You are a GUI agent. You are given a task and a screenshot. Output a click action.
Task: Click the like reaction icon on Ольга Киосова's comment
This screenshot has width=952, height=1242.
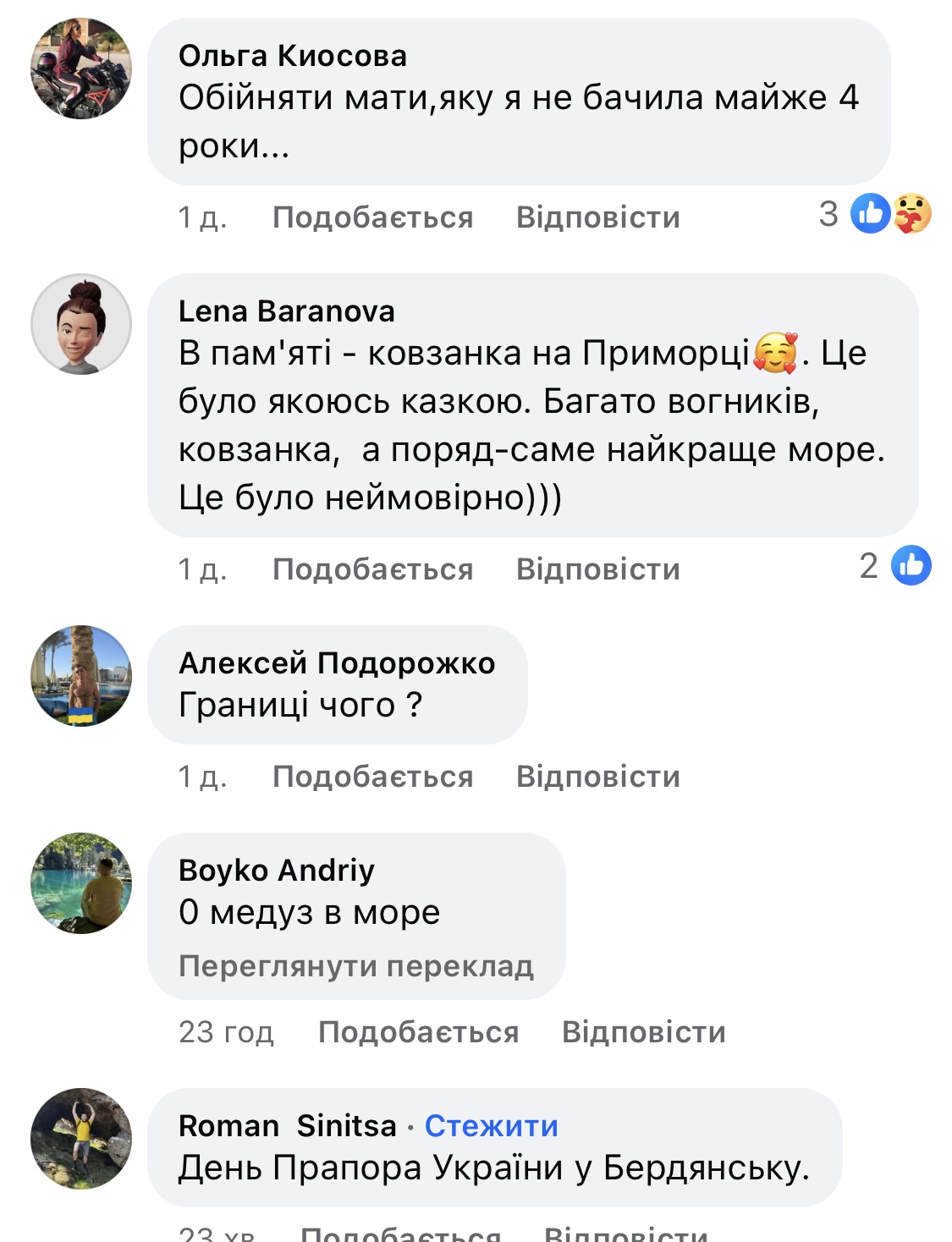pos(870,213)
